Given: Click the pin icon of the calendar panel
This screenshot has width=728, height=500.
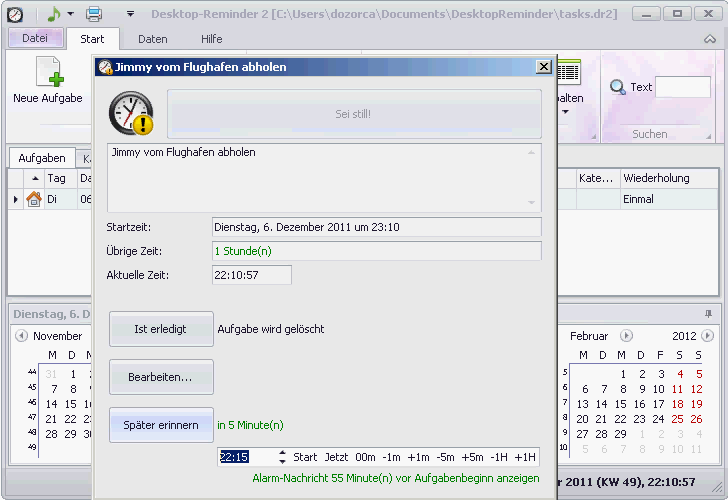Looking at the screenshot, I should tap(708, 314).
